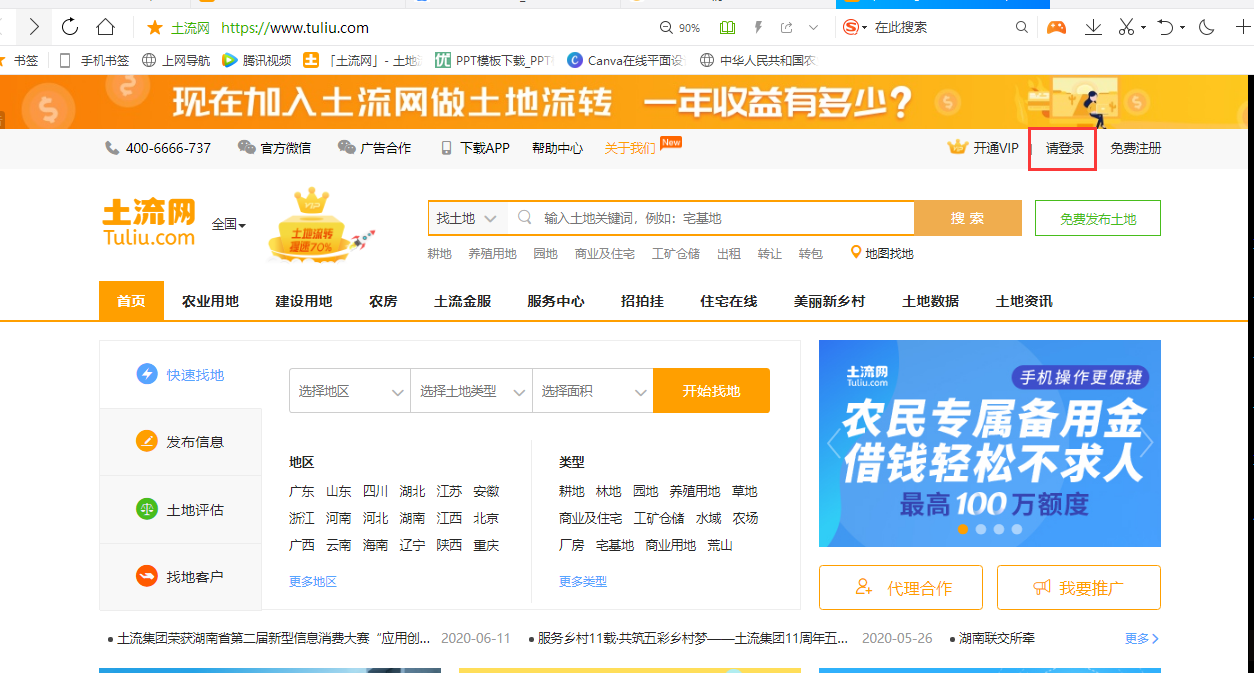Select the 土地数据 navigation tab
Image resolution: width=1254 pixels, height=673 pixels.
(x=930, y=301)
